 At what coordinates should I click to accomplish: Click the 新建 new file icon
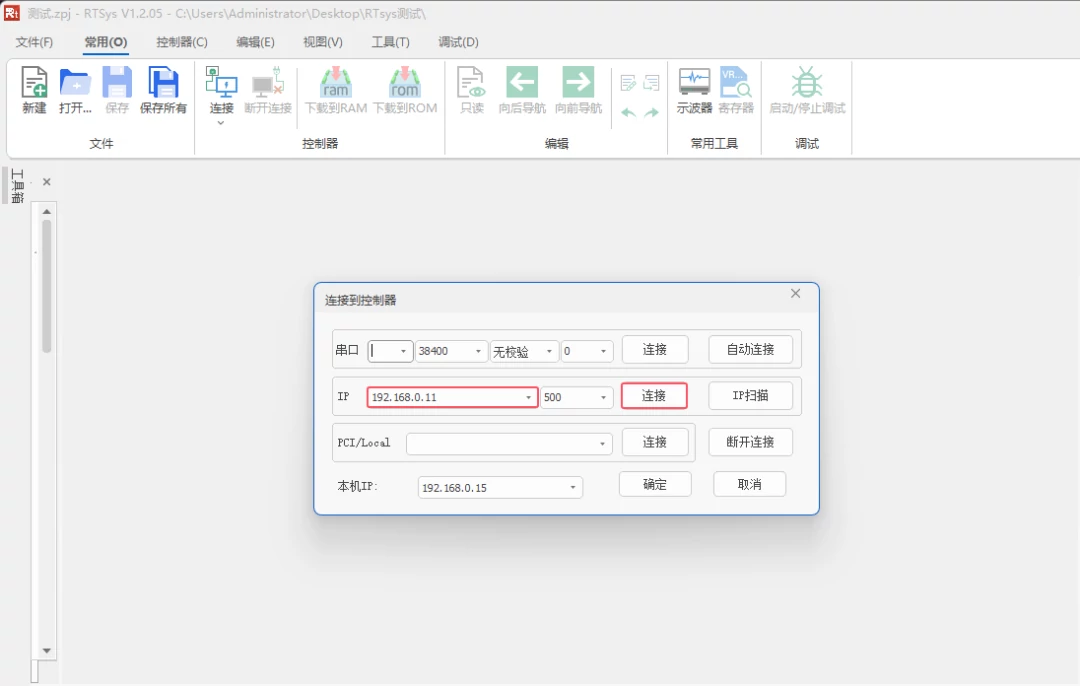click(x=34, y=90)
